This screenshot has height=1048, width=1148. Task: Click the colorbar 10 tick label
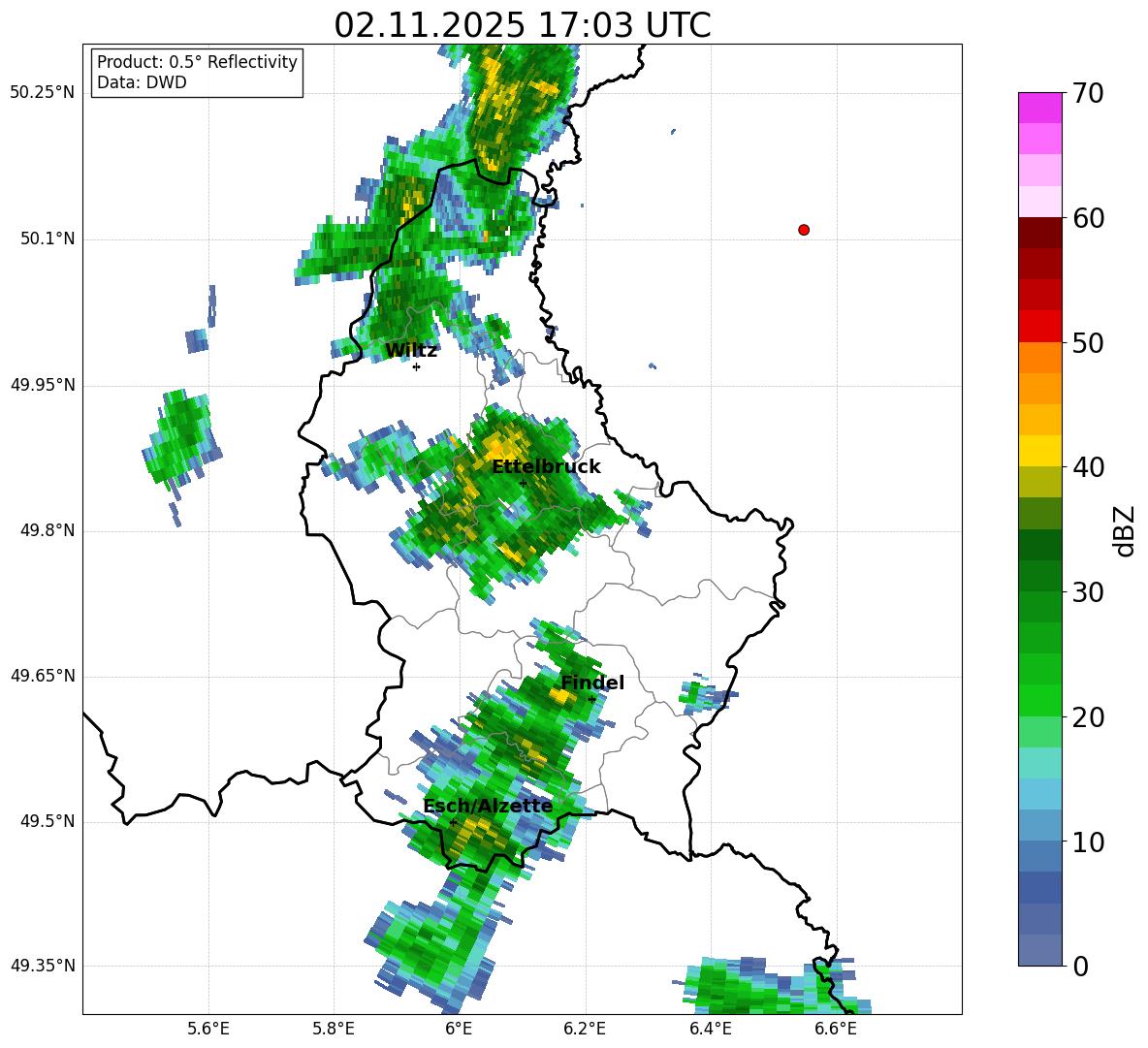(1088, 842)
